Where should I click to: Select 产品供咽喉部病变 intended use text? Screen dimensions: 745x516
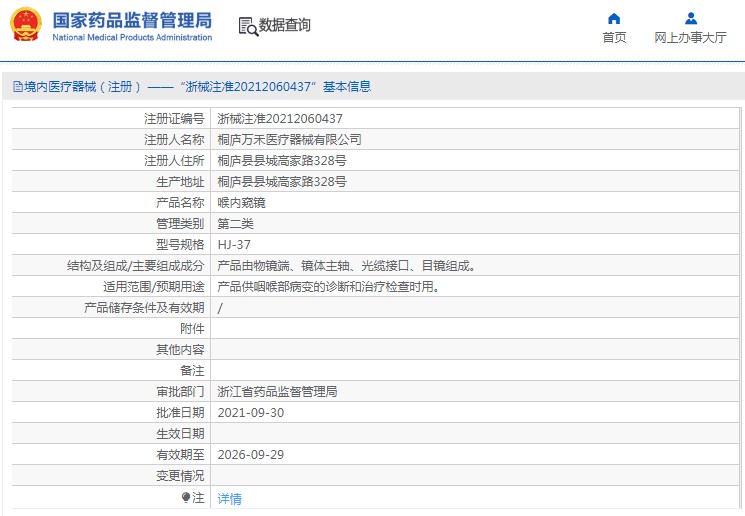328,287
